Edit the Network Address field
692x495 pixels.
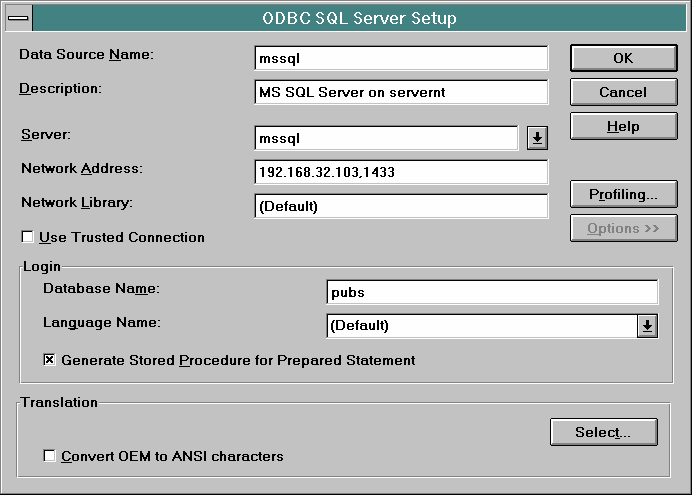pos(401,172)
